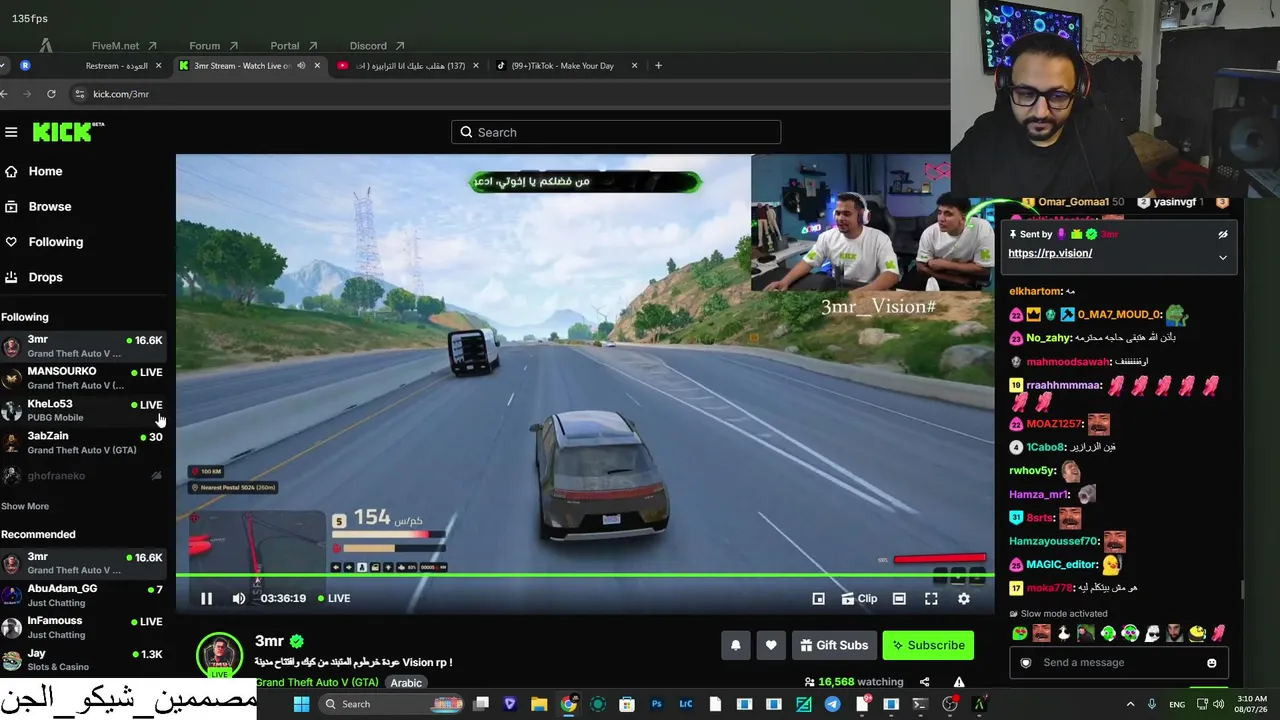
Task: Expand Following list with Show More
Action: pyautogui.click(x=25, y=506)
